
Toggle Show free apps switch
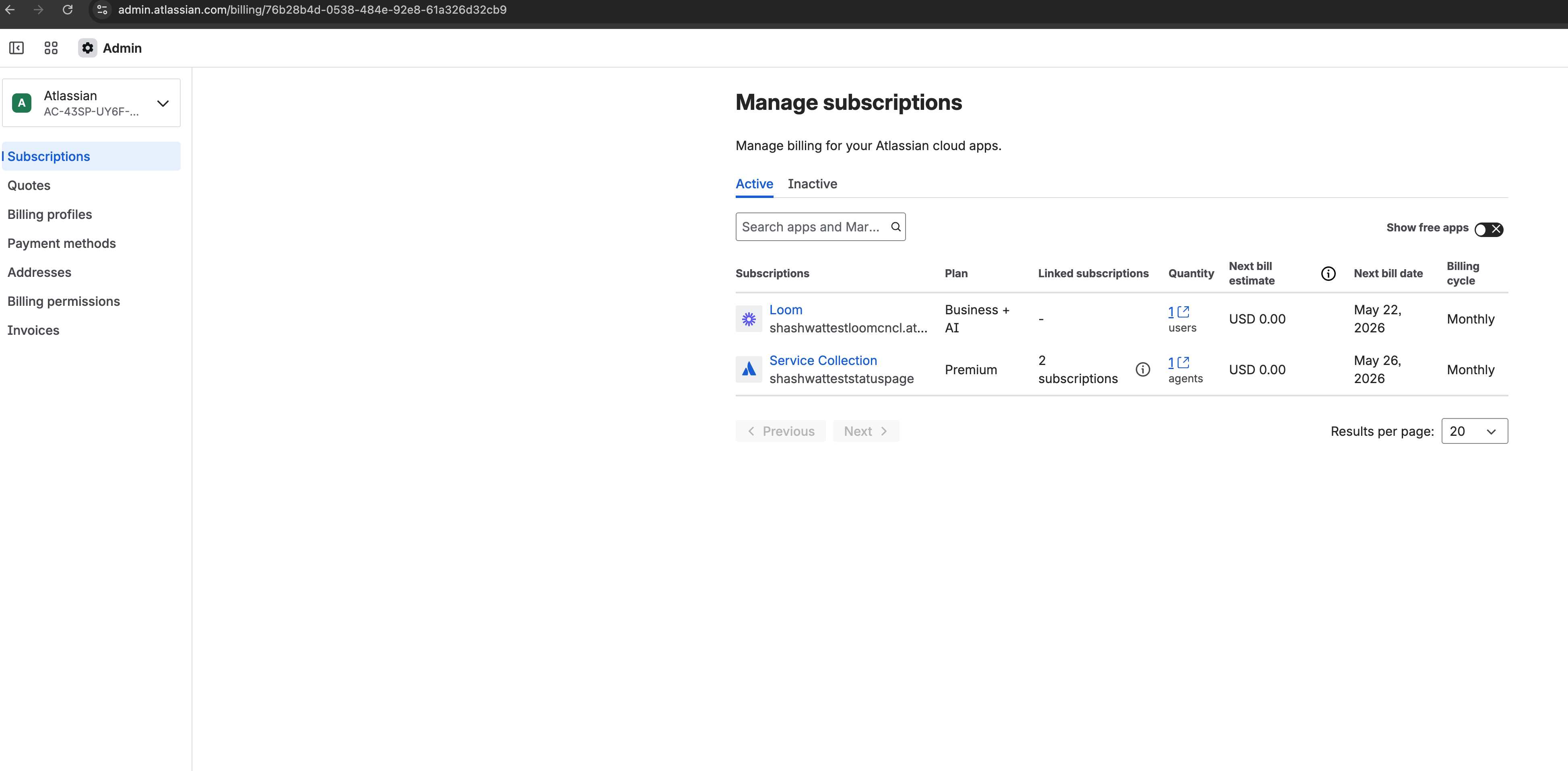[x=1489, y=229]
